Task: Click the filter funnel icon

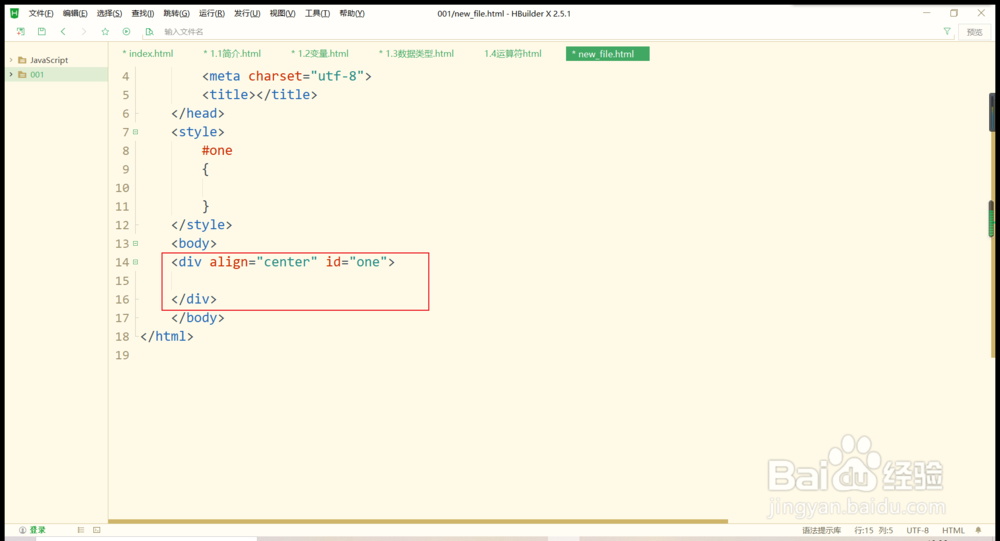Action: pos(947,31)
